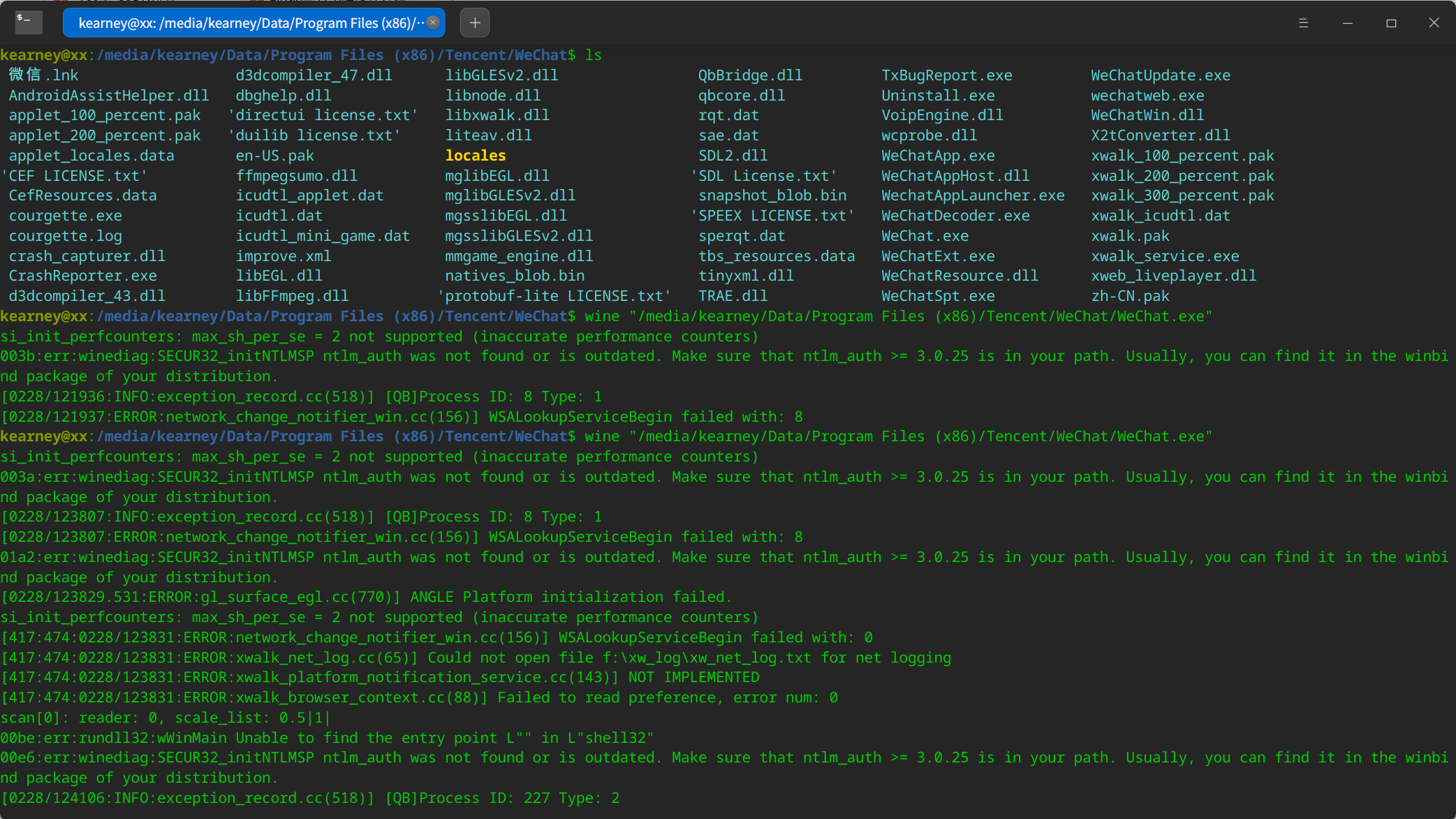
Task: Open the terminal hamburger menu
Action: (1303, 22)
